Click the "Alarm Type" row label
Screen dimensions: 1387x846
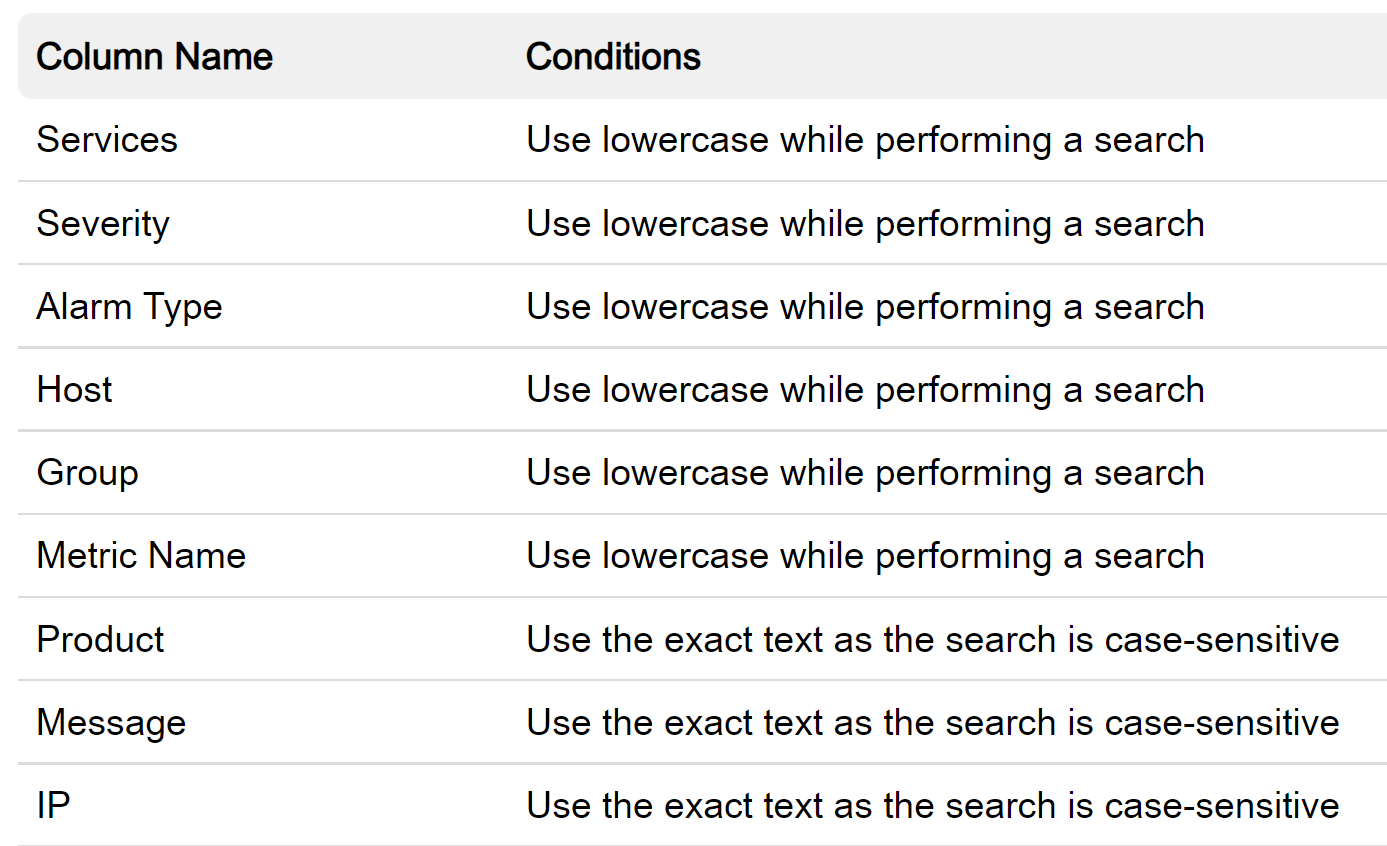tap(129, 306)
